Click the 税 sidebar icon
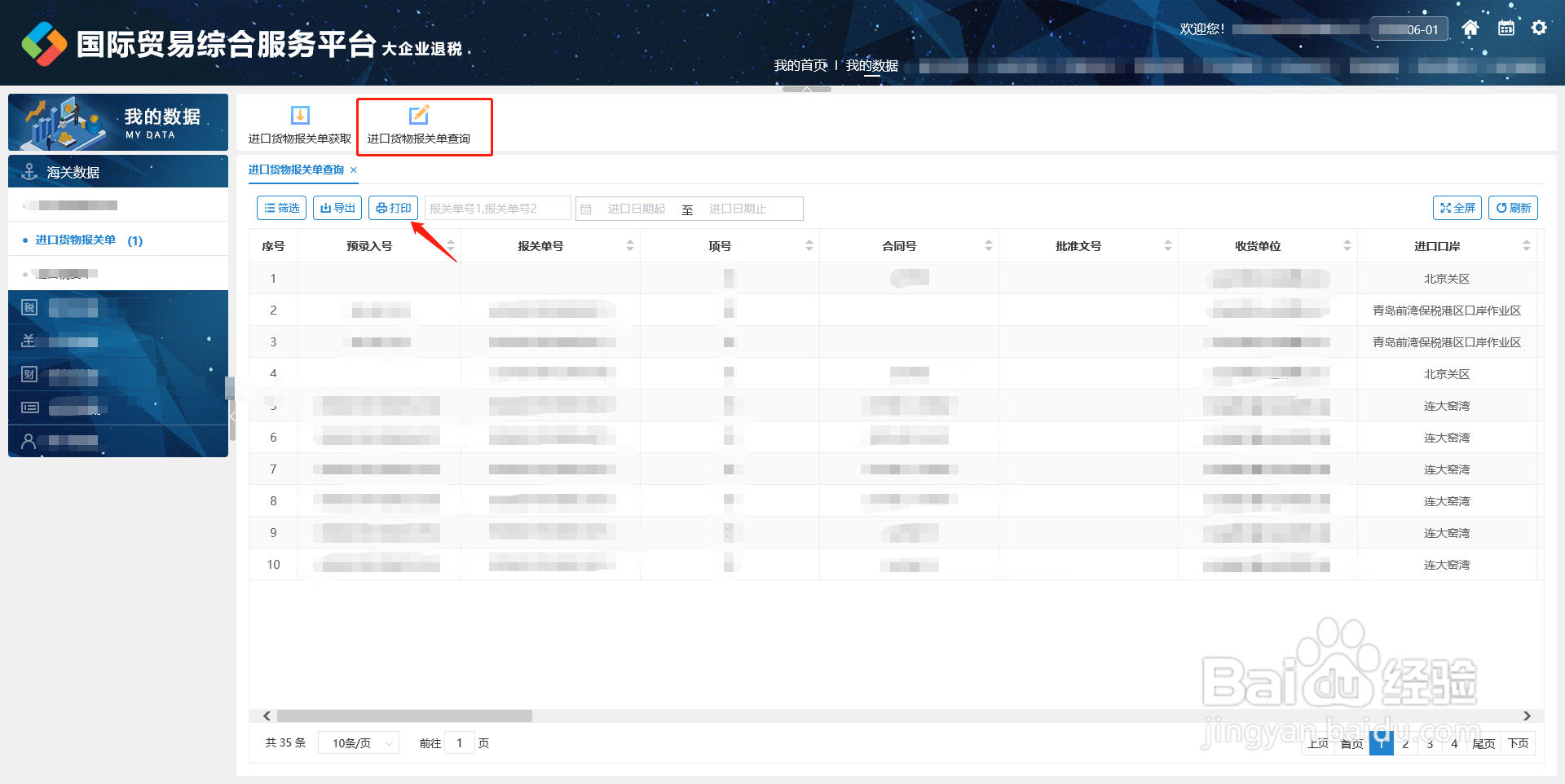The width and height of the screenshot is (1565, 784). click(29, 307)
